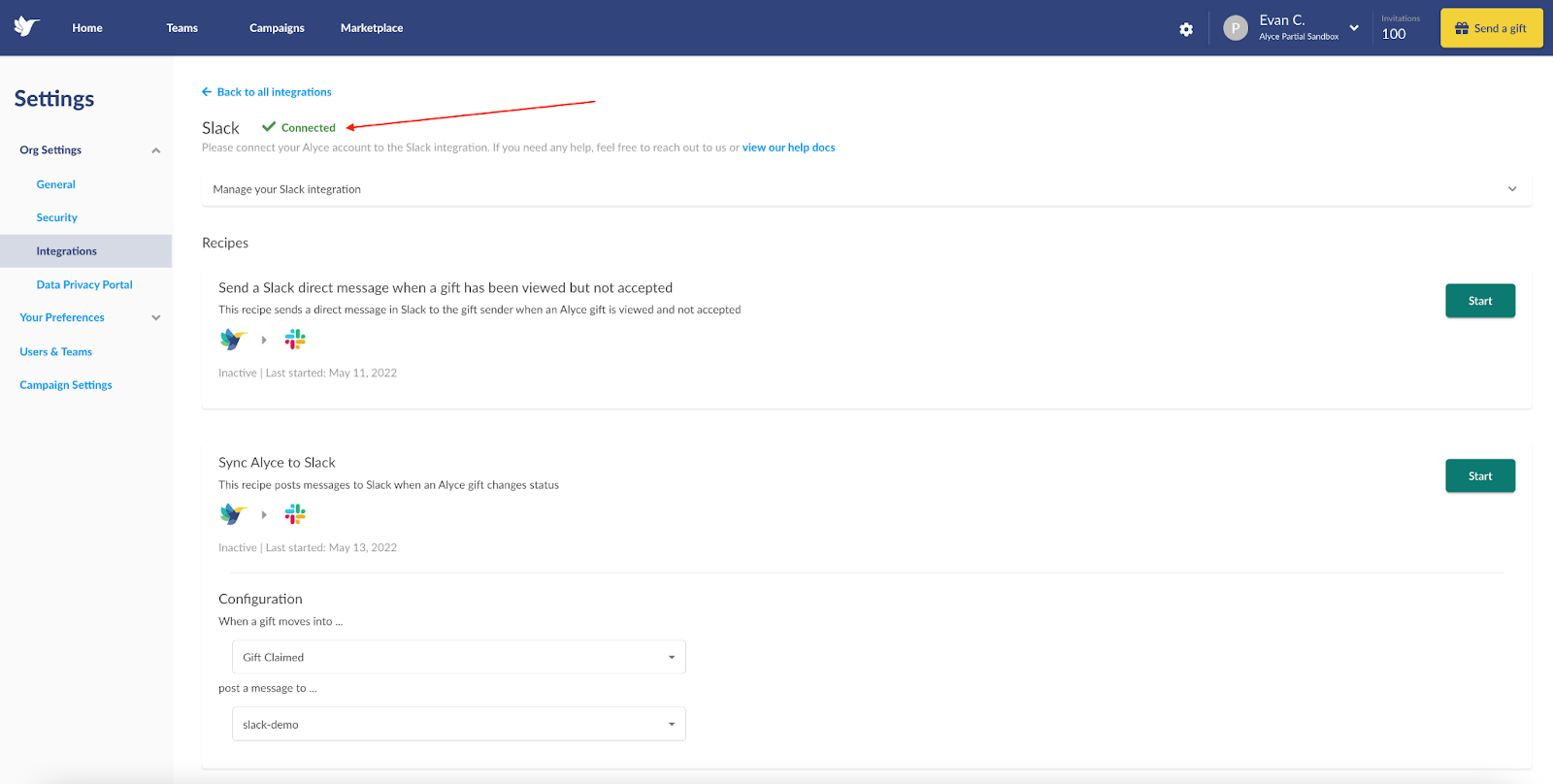This screenshot has height=784, width=1553.
Task: Open the view our help docs link
Action: 788,147
